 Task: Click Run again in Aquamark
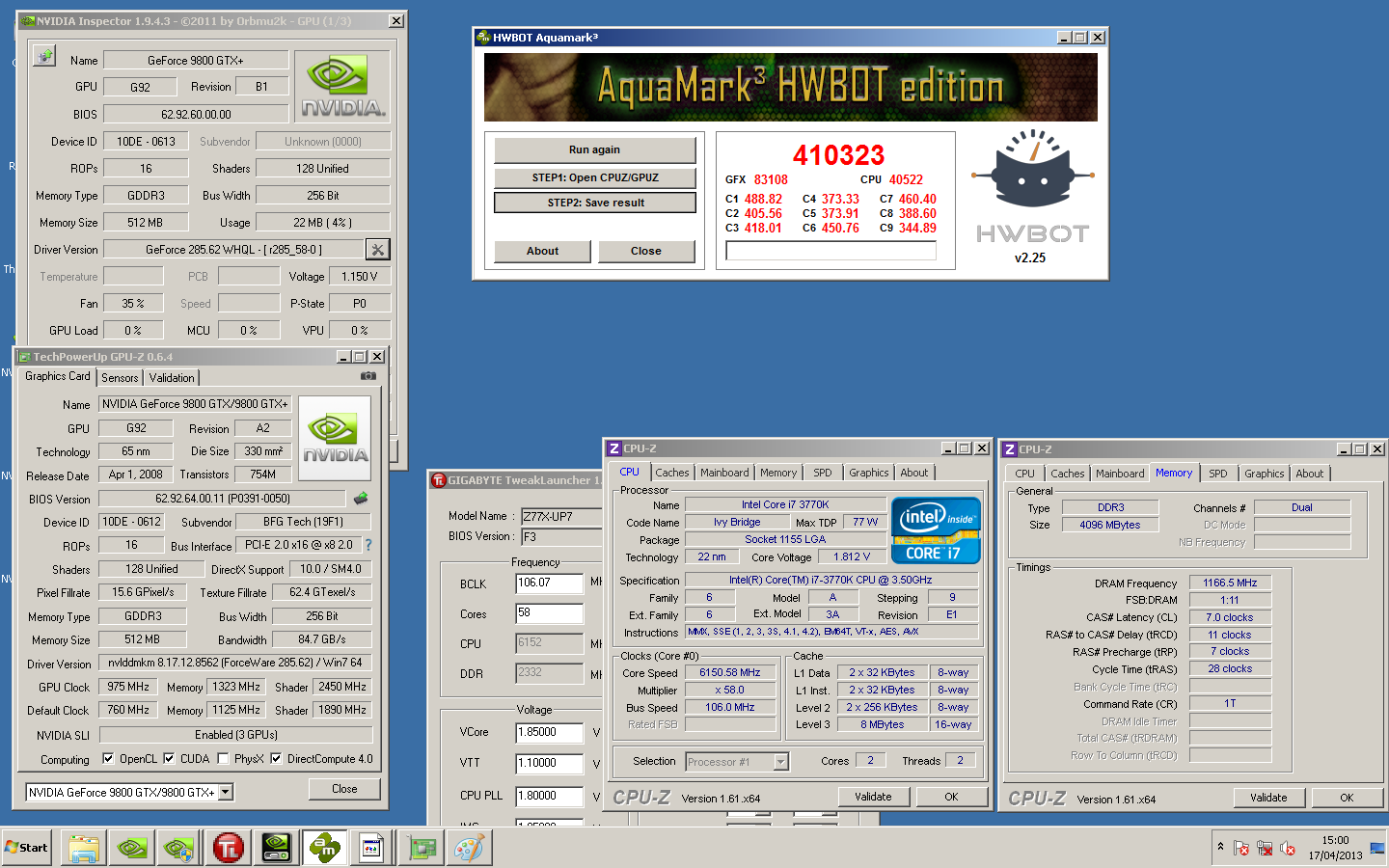pos(594,149)
